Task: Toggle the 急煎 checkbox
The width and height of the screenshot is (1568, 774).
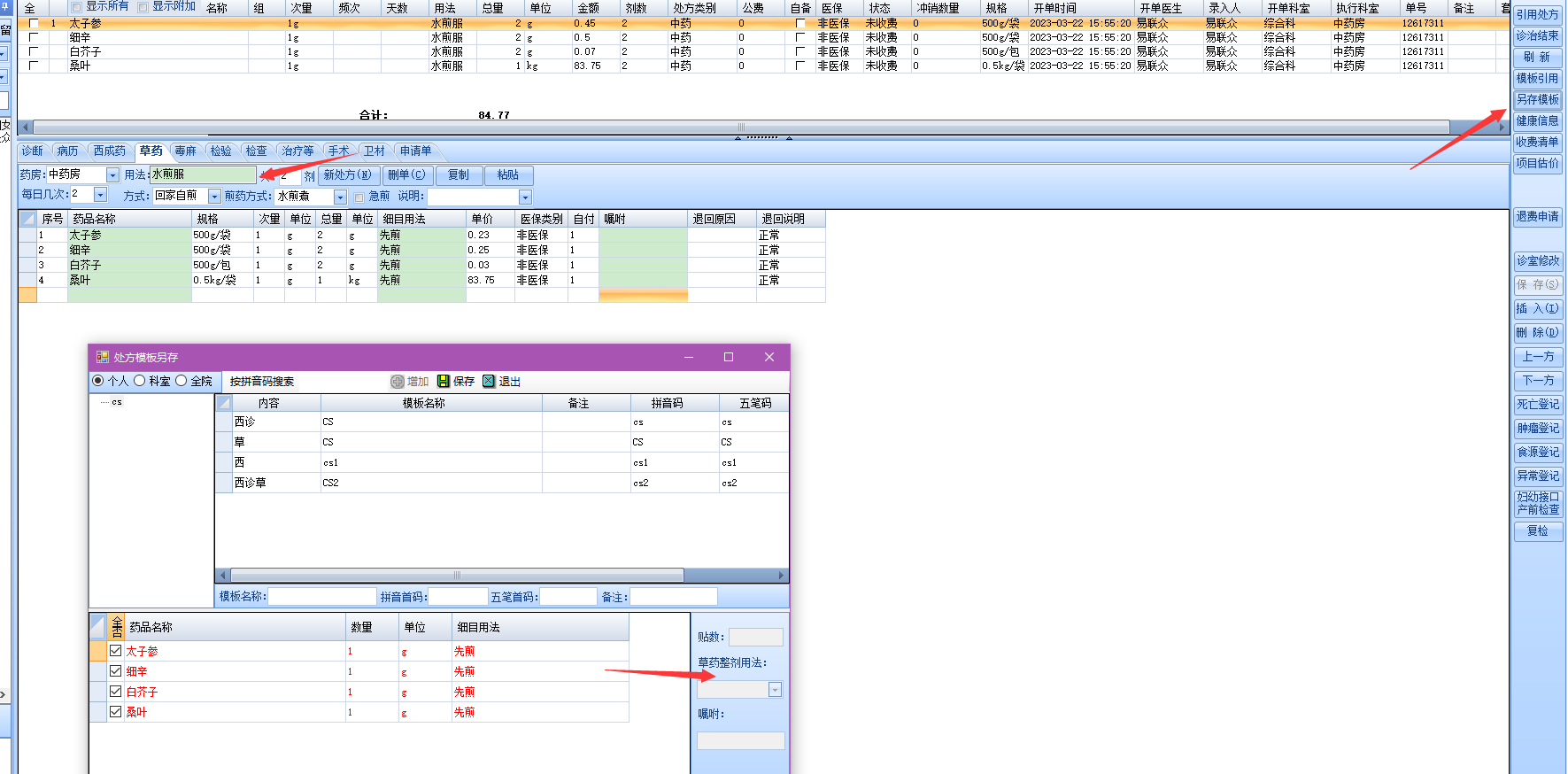Action: 359,197
